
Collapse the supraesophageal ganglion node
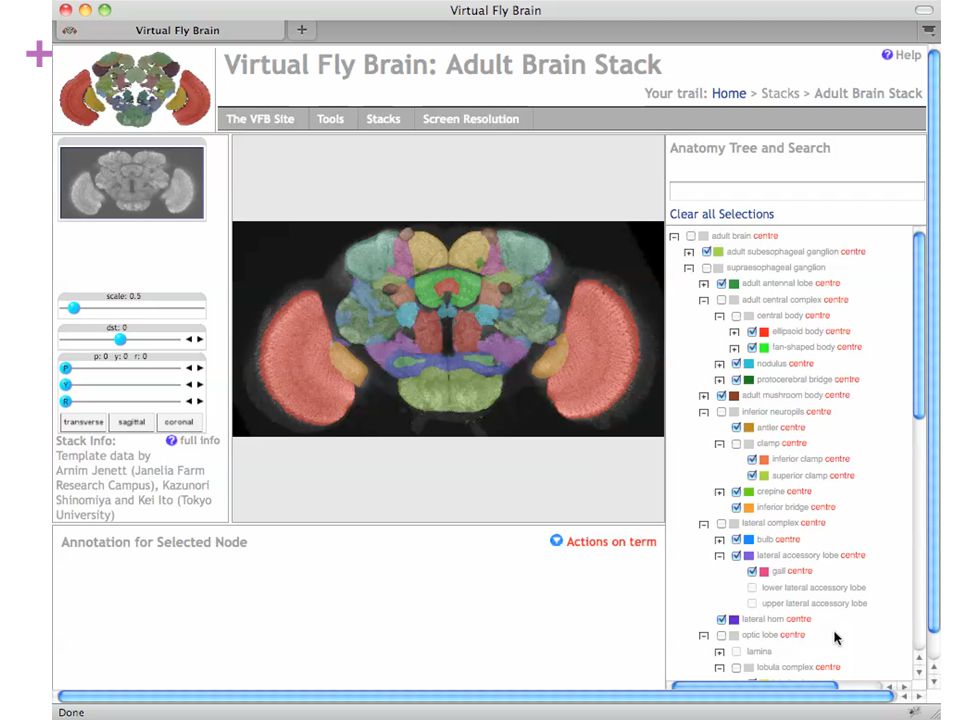point(689,268)
